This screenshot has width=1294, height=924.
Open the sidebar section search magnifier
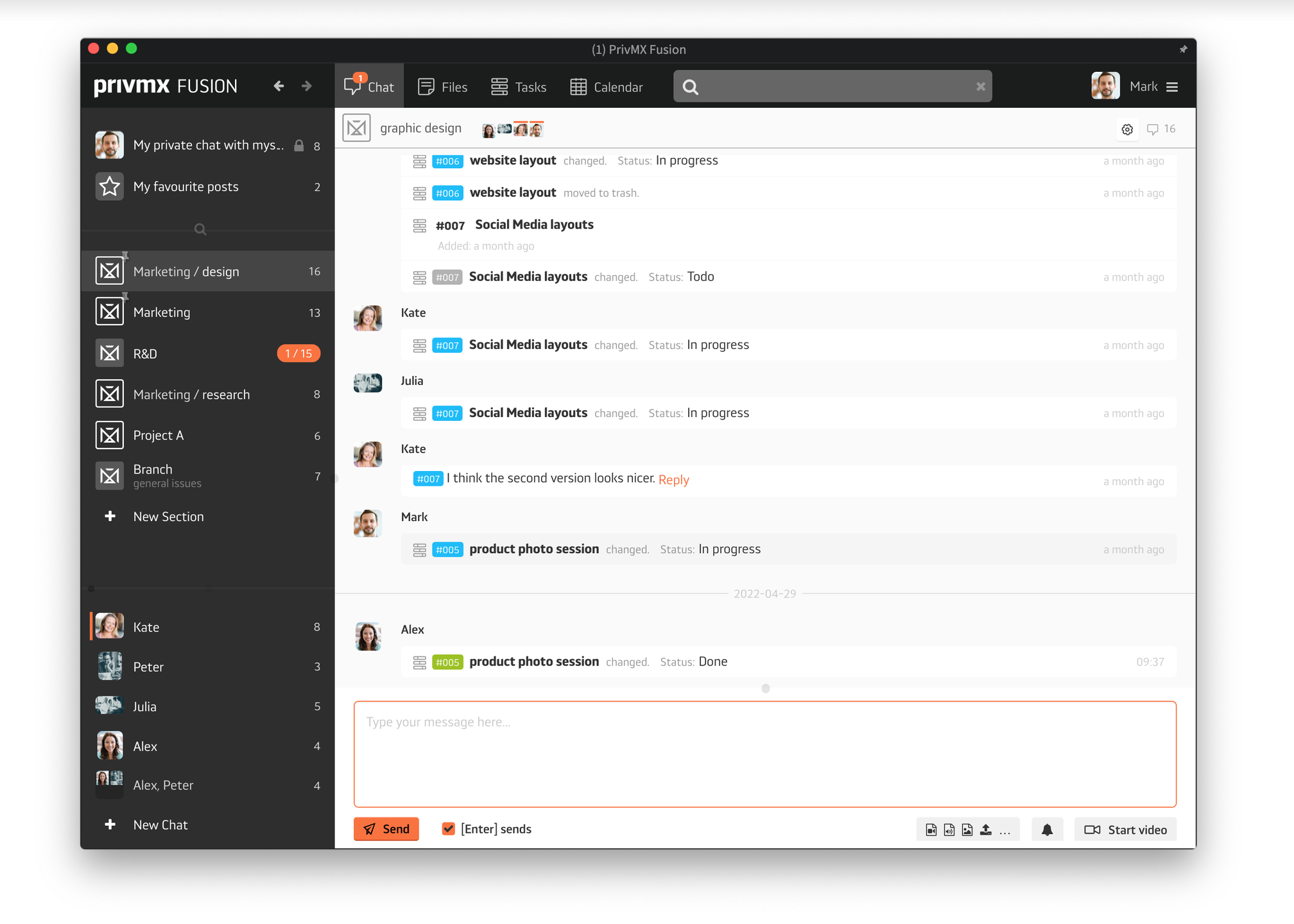coord(200,230)
